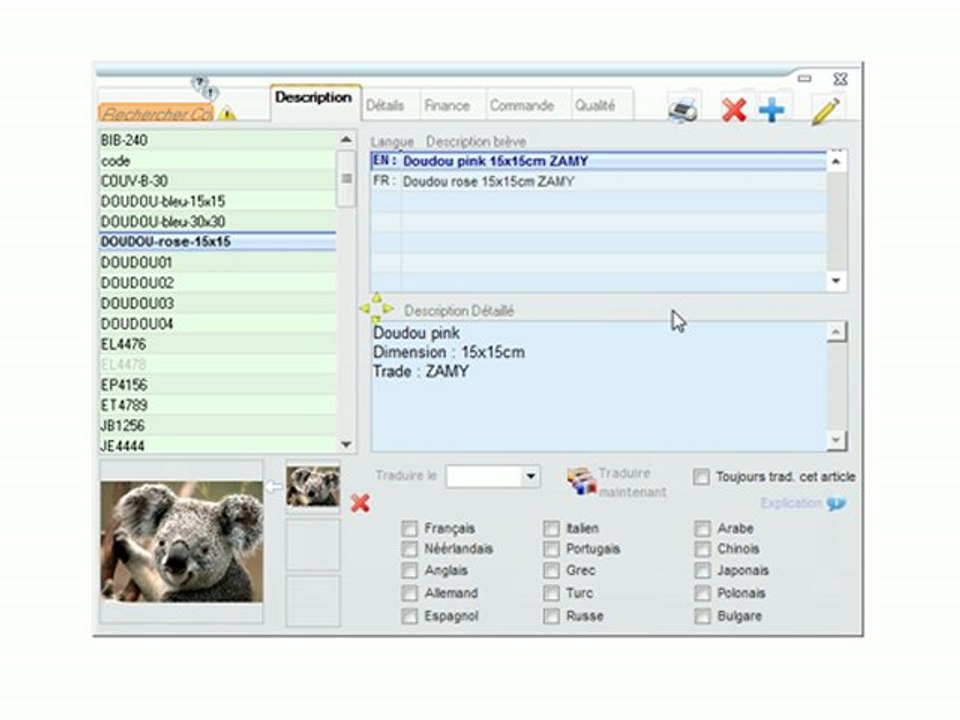Image resolution: width=960 pixels, height=720 pixels.
Task: Click the yellow four-arrow move icon
Action: pyautogui.click(x=376, y=308)
